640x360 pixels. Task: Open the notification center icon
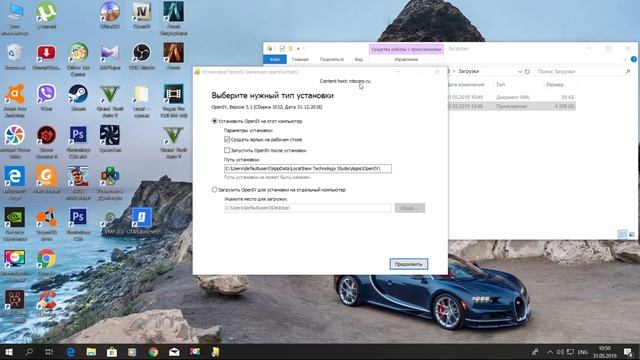[628, 352]
